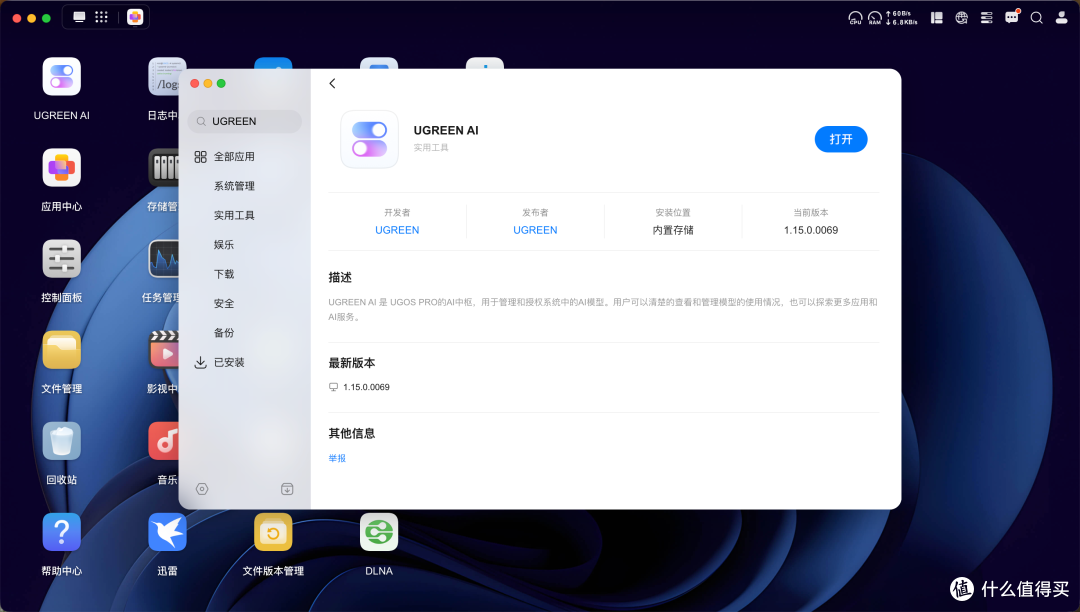Open the message notifications icon
Viewport: 1080px width, 612px height.
point(1012,17)
